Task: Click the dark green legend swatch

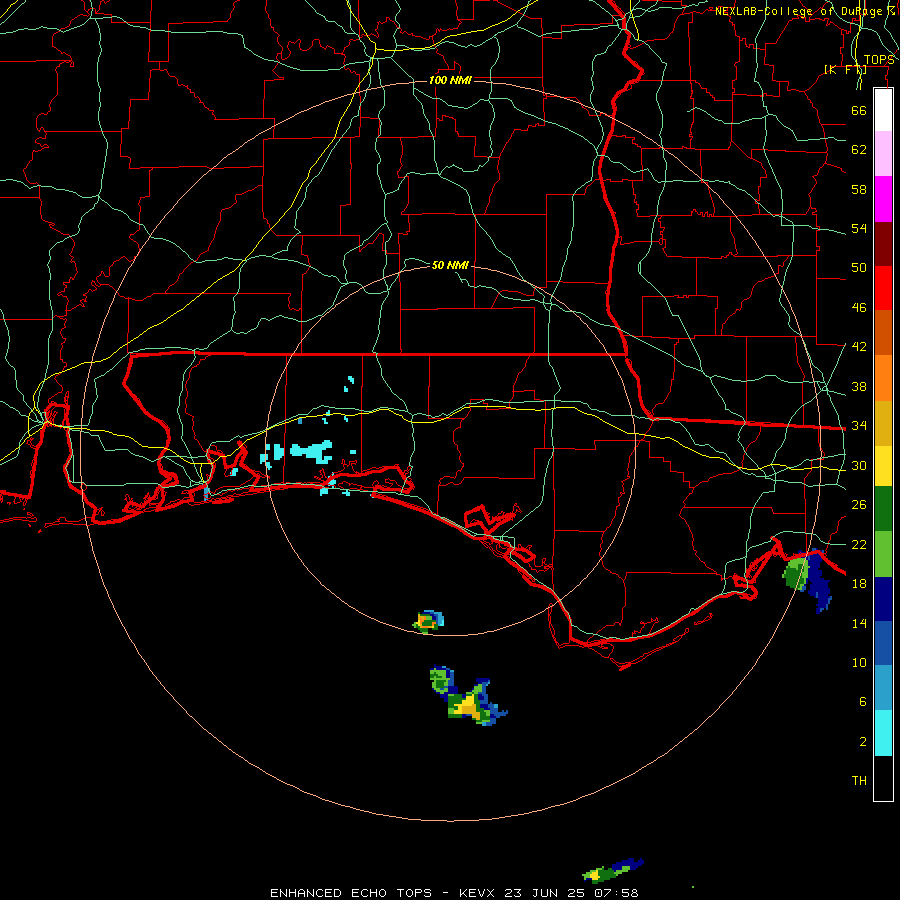Action: pos(883,509)
